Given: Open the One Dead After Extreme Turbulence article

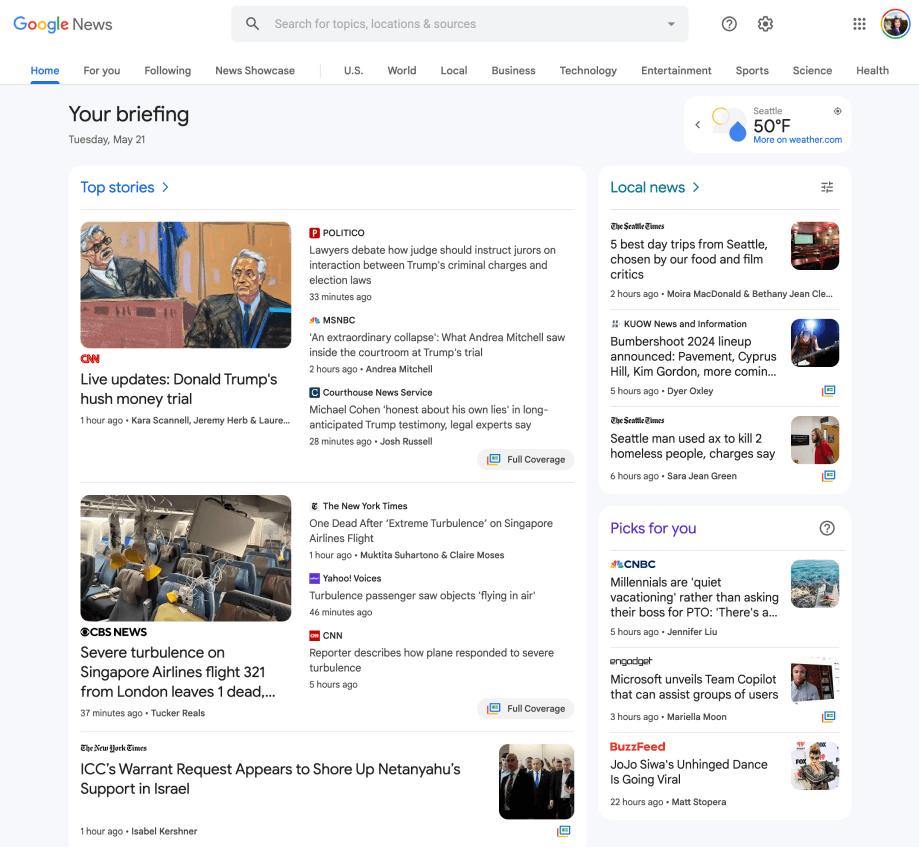Looking at the screenshot, I should point(431,531).
